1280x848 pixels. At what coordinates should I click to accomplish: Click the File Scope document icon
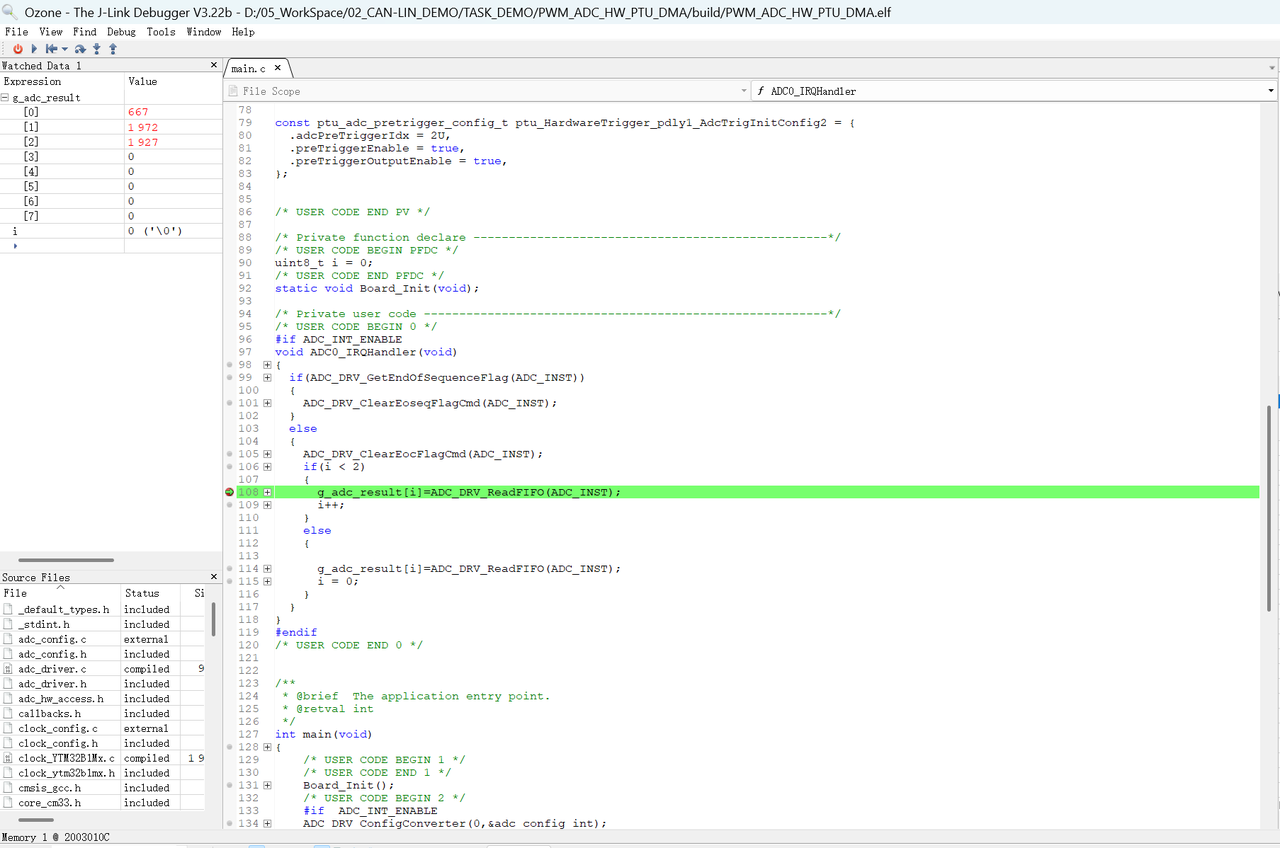point(234,91)
